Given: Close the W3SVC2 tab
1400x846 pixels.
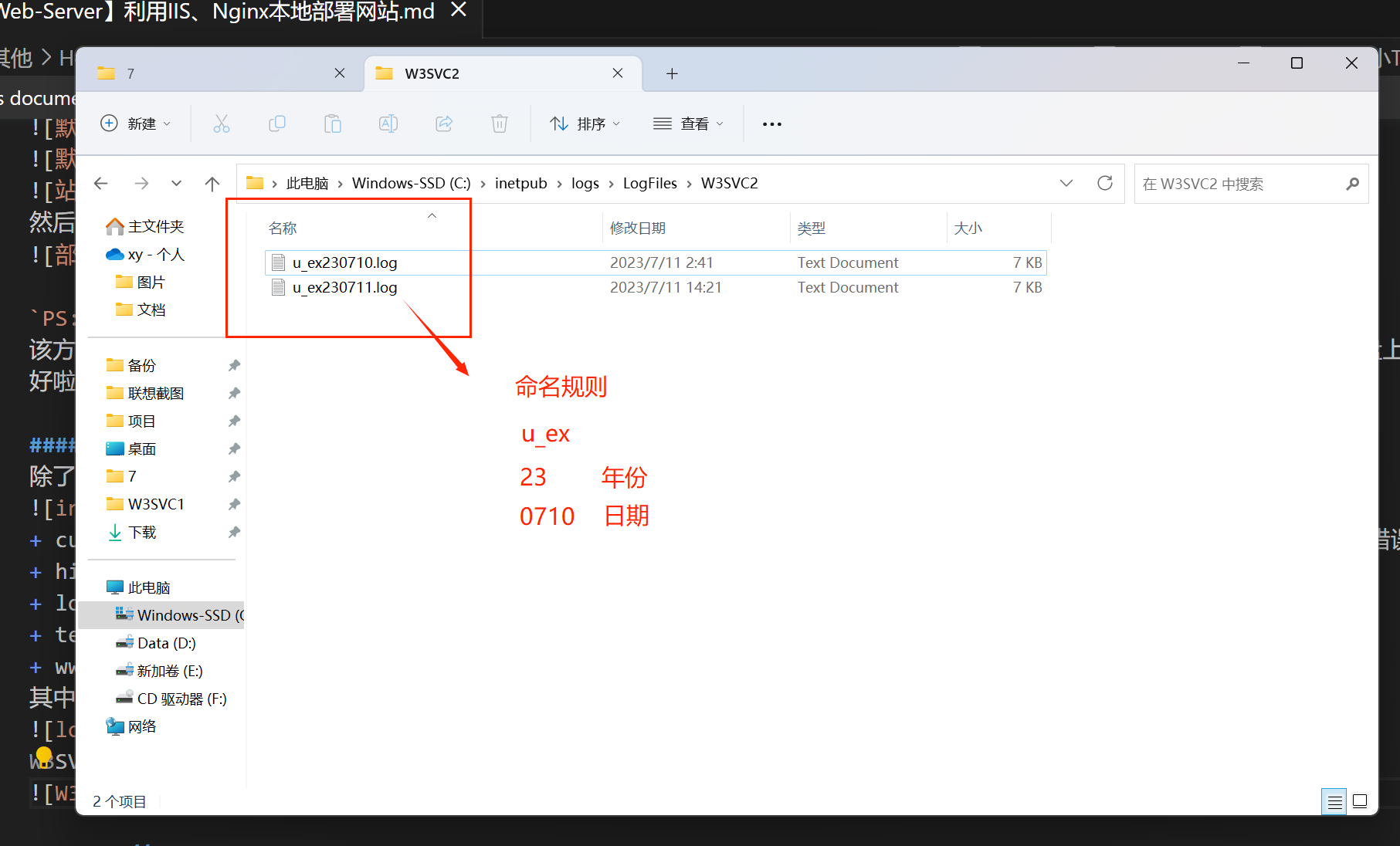Looking at the screenshot, I should pyautogui.click(x=618, y=73).
